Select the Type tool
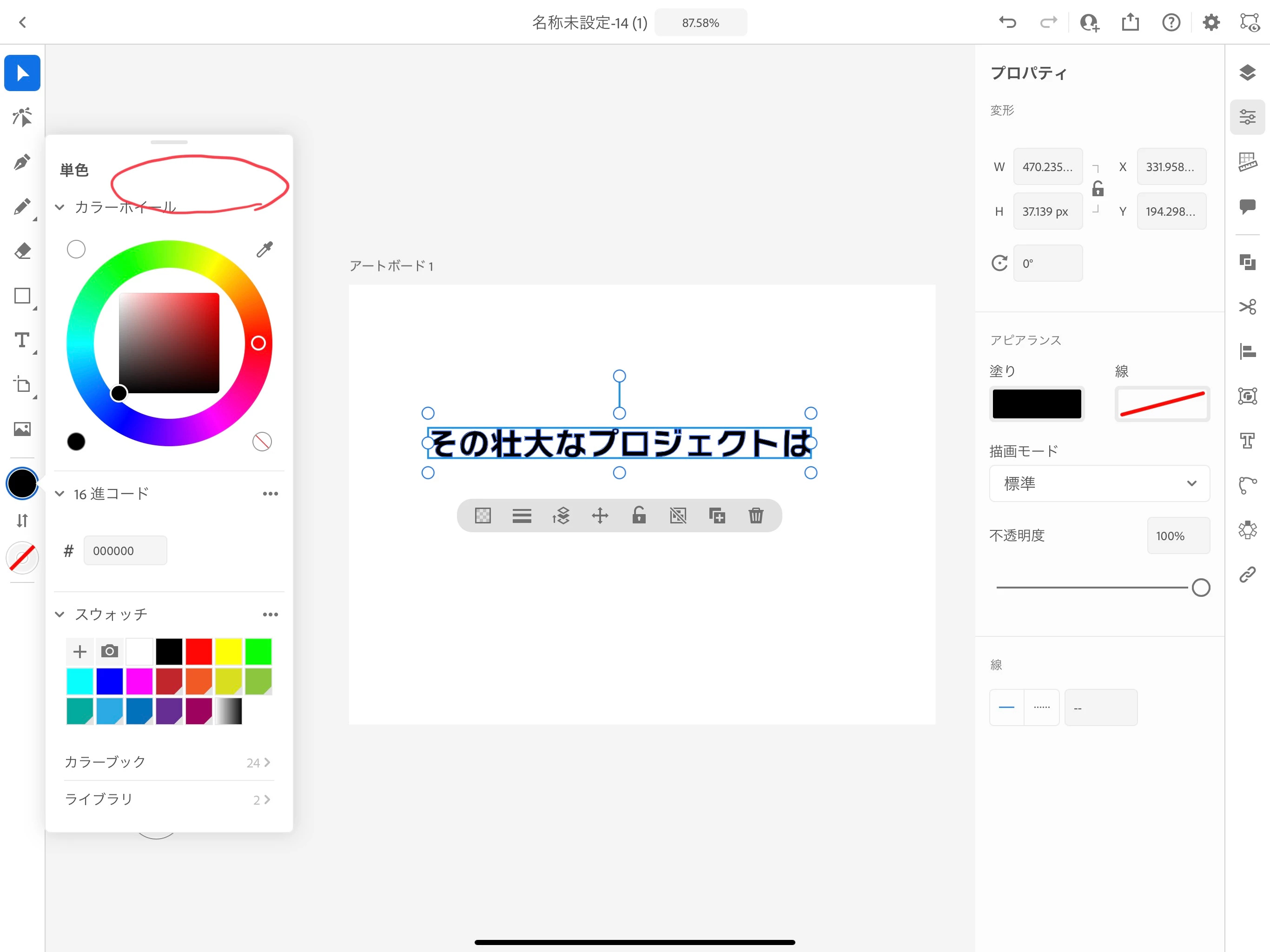Screen dimensions: 1270x952 point(22,340)
